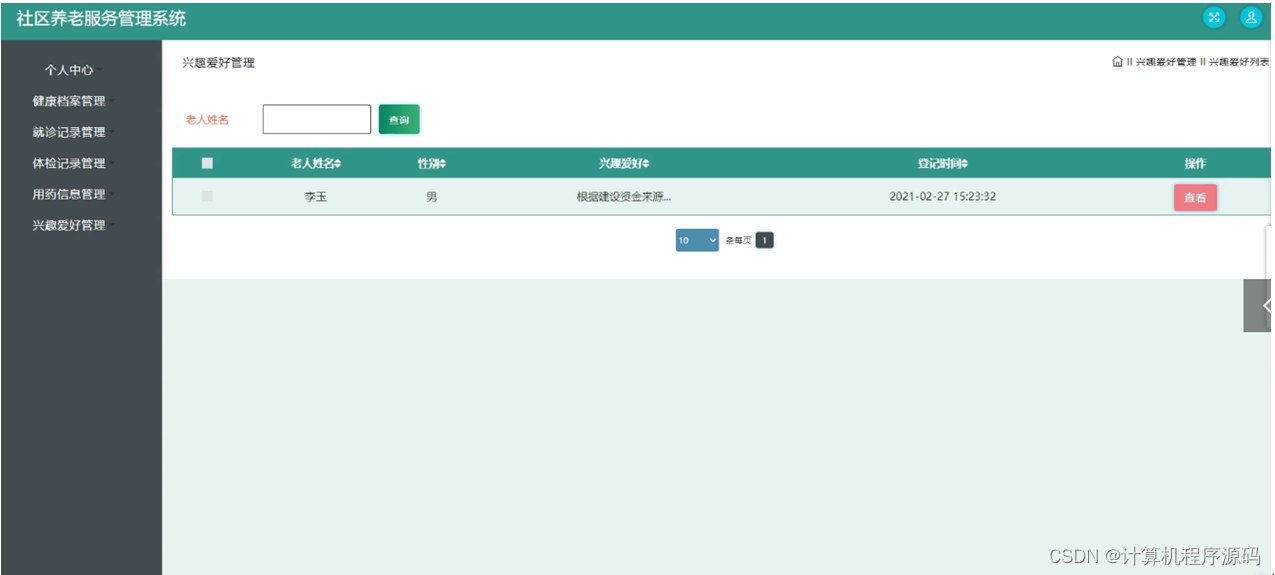Image resolution: width=1275 pixels, height=575 pixels.
Task: Click the pink 查看 button for 李玉
Action: pyautogui.click(x=1195, y=197)
